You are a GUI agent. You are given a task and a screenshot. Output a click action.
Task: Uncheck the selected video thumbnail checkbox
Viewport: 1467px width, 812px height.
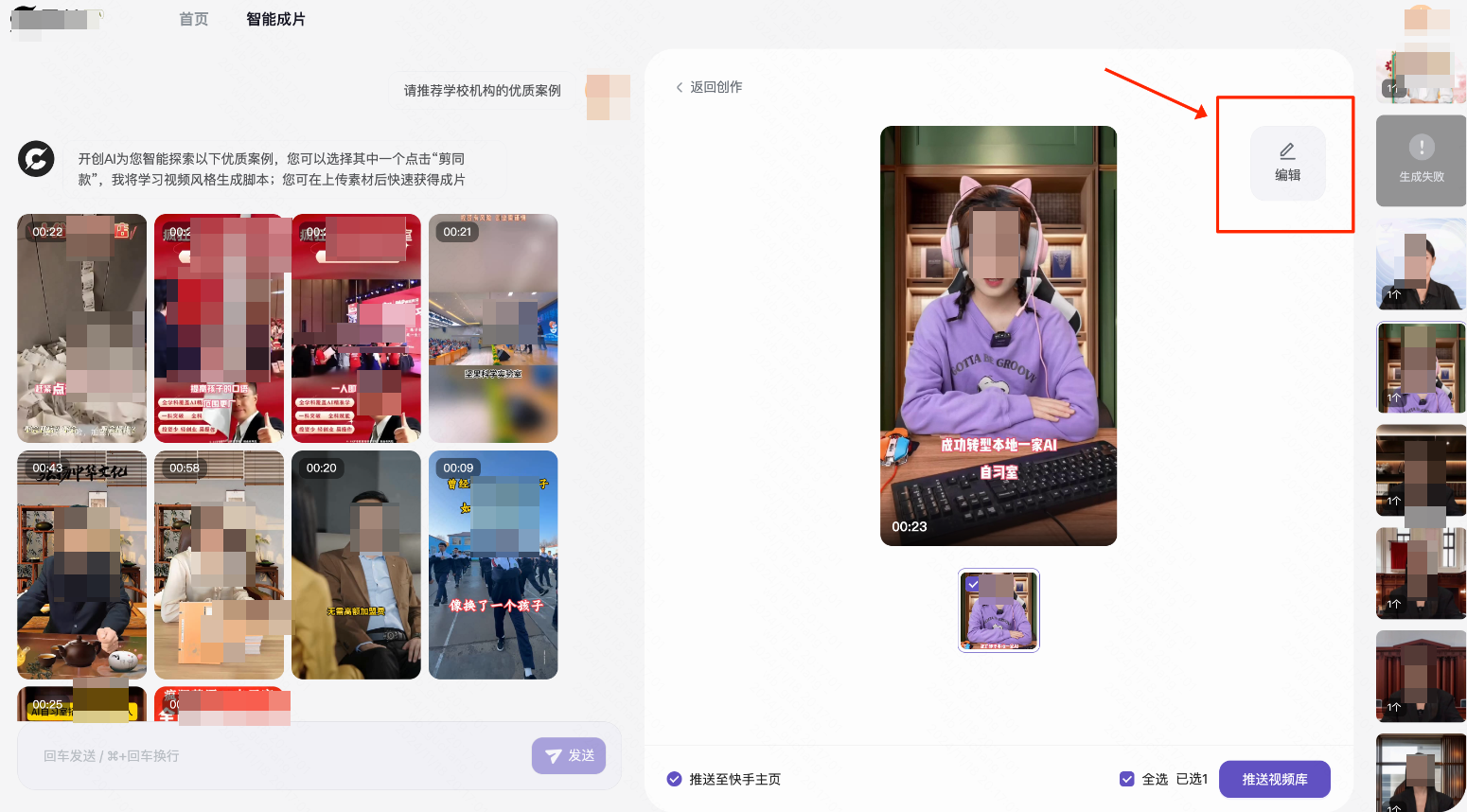coord(972,584)
